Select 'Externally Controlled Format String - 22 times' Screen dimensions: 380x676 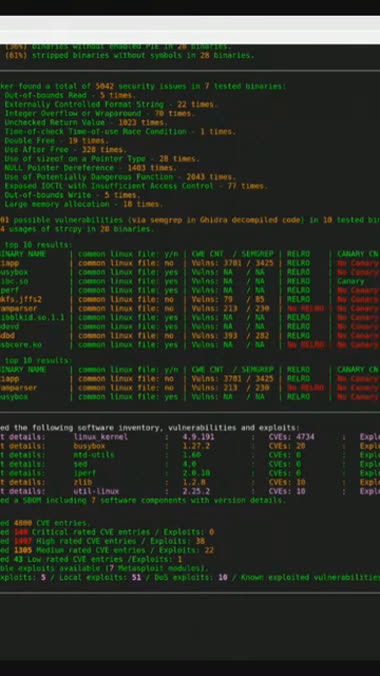click(x=111, y=104)
